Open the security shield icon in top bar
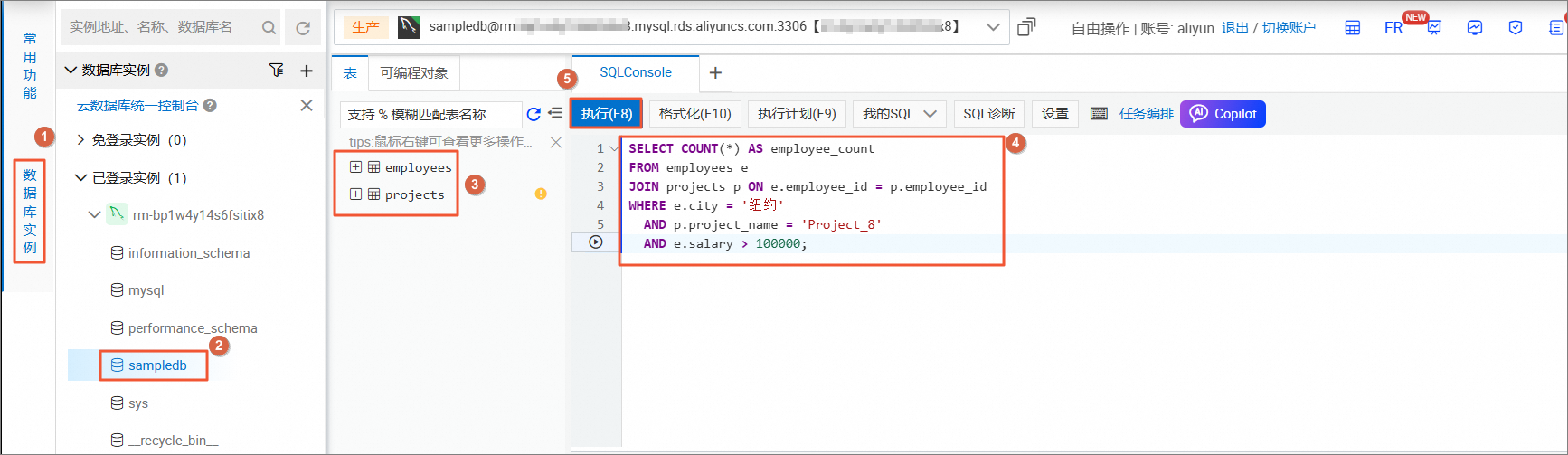Viewport: 1568px width, 455px height. coord(1516,28)
